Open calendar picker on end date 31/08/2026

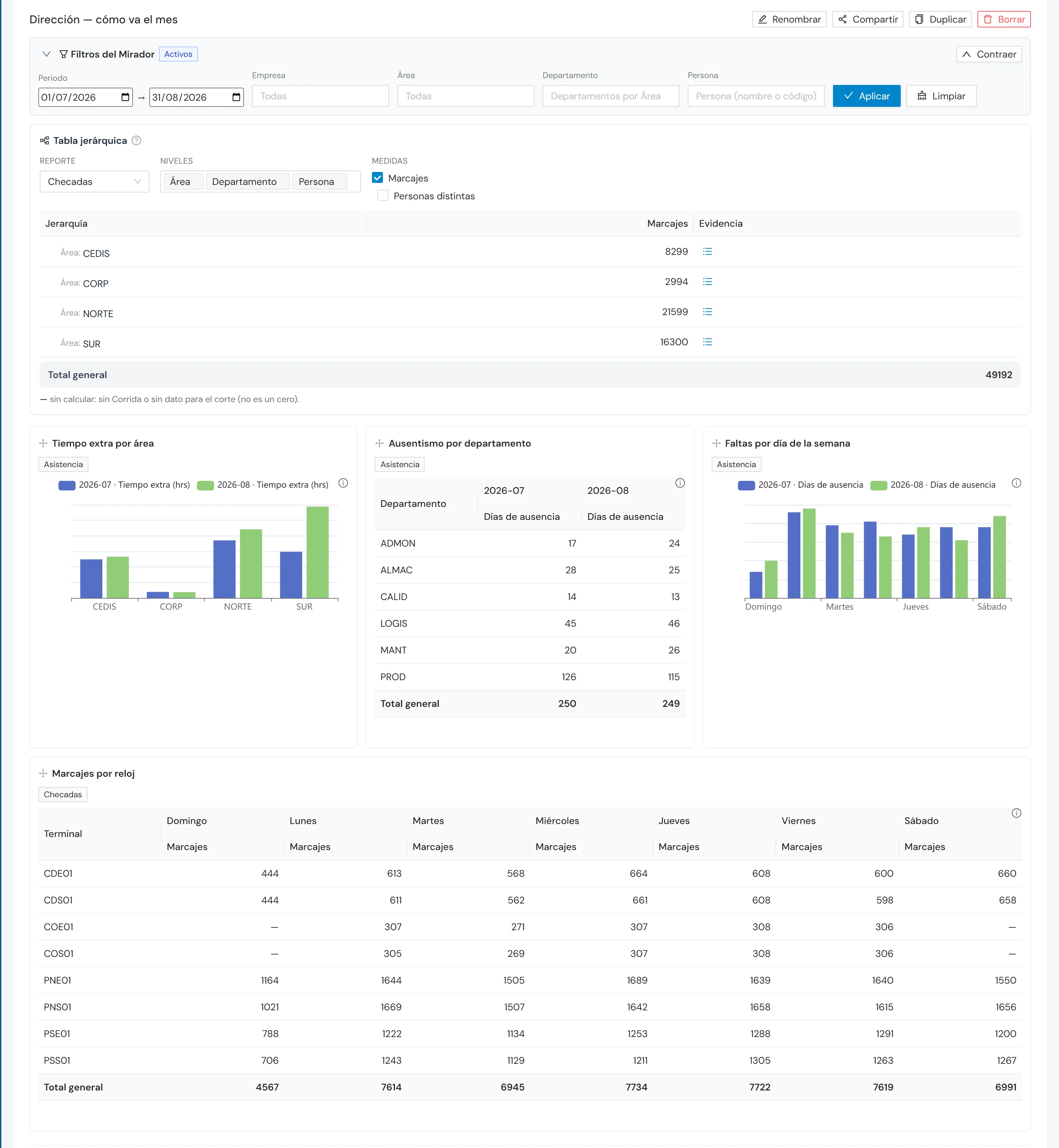[236, 97]
